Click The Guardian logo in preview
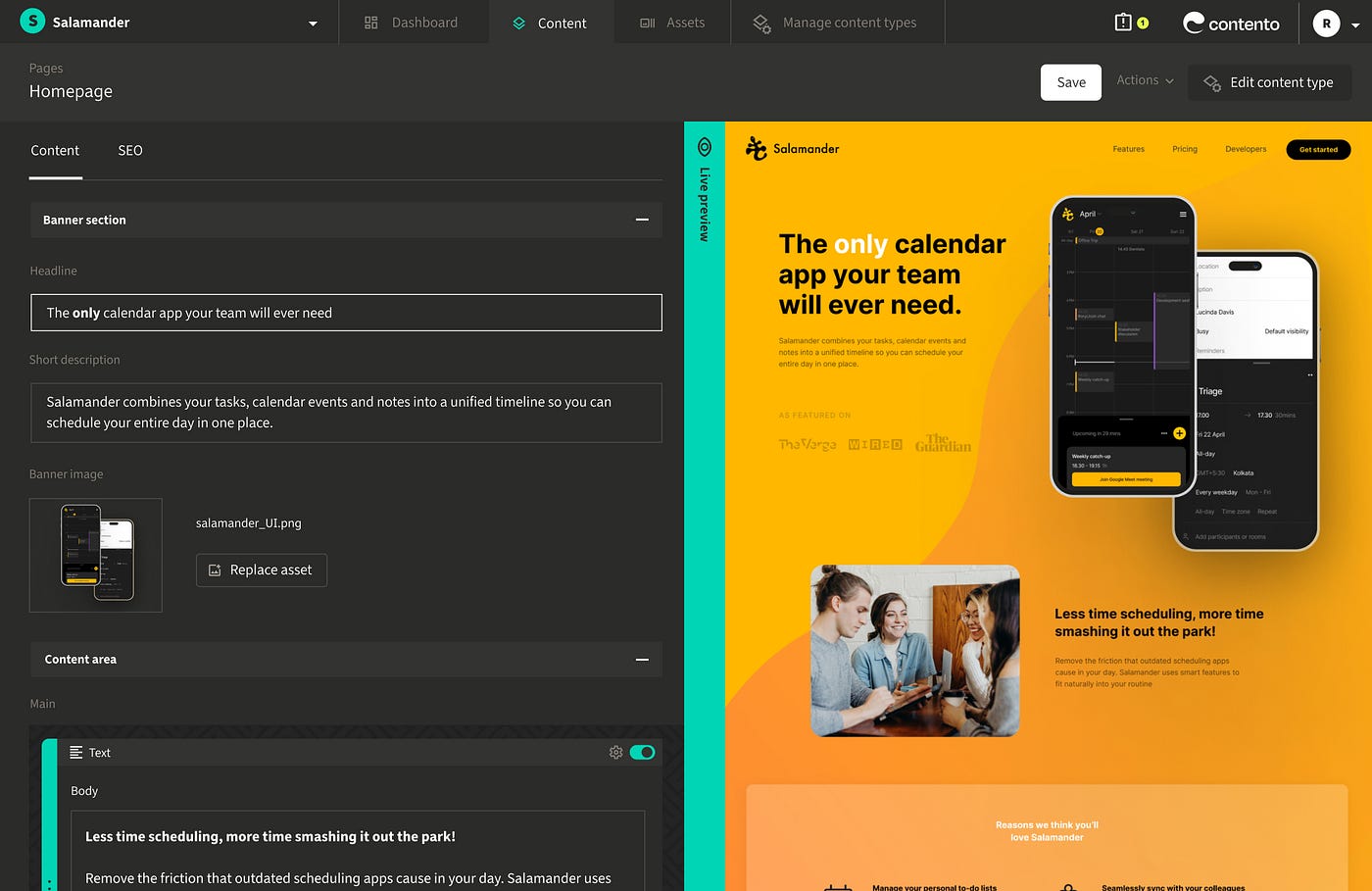 tap(943, 443)
